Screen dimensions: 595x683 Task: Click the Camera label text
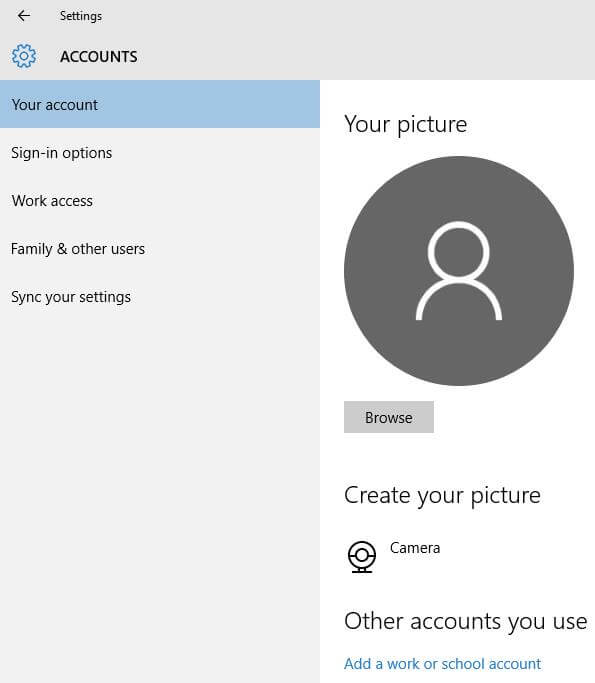[x=415, y=548]
